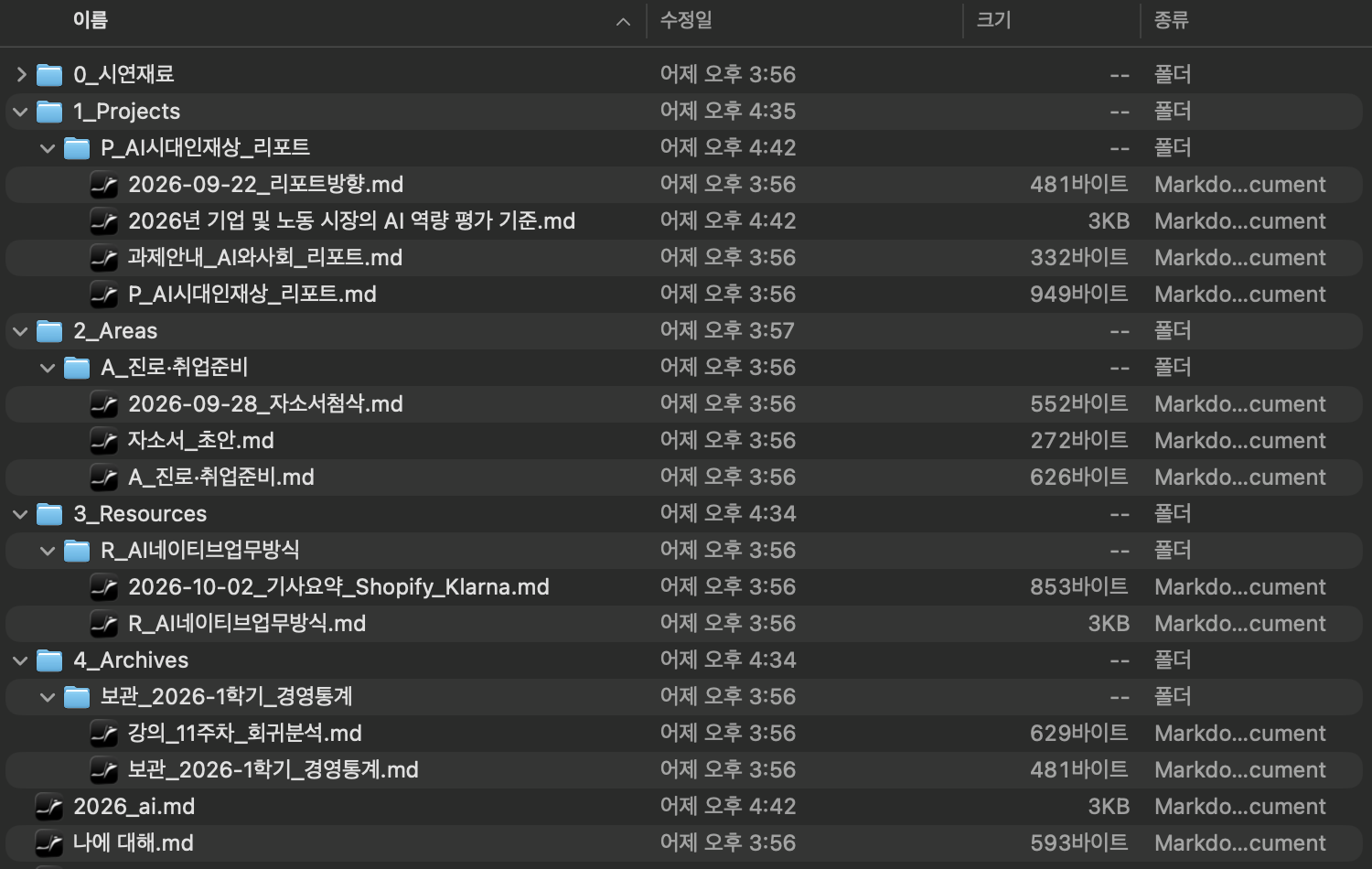This screenshot has height=869, width=1372.
Task: Click the 2_Areas folder icon
Action: tap(49, 331)
